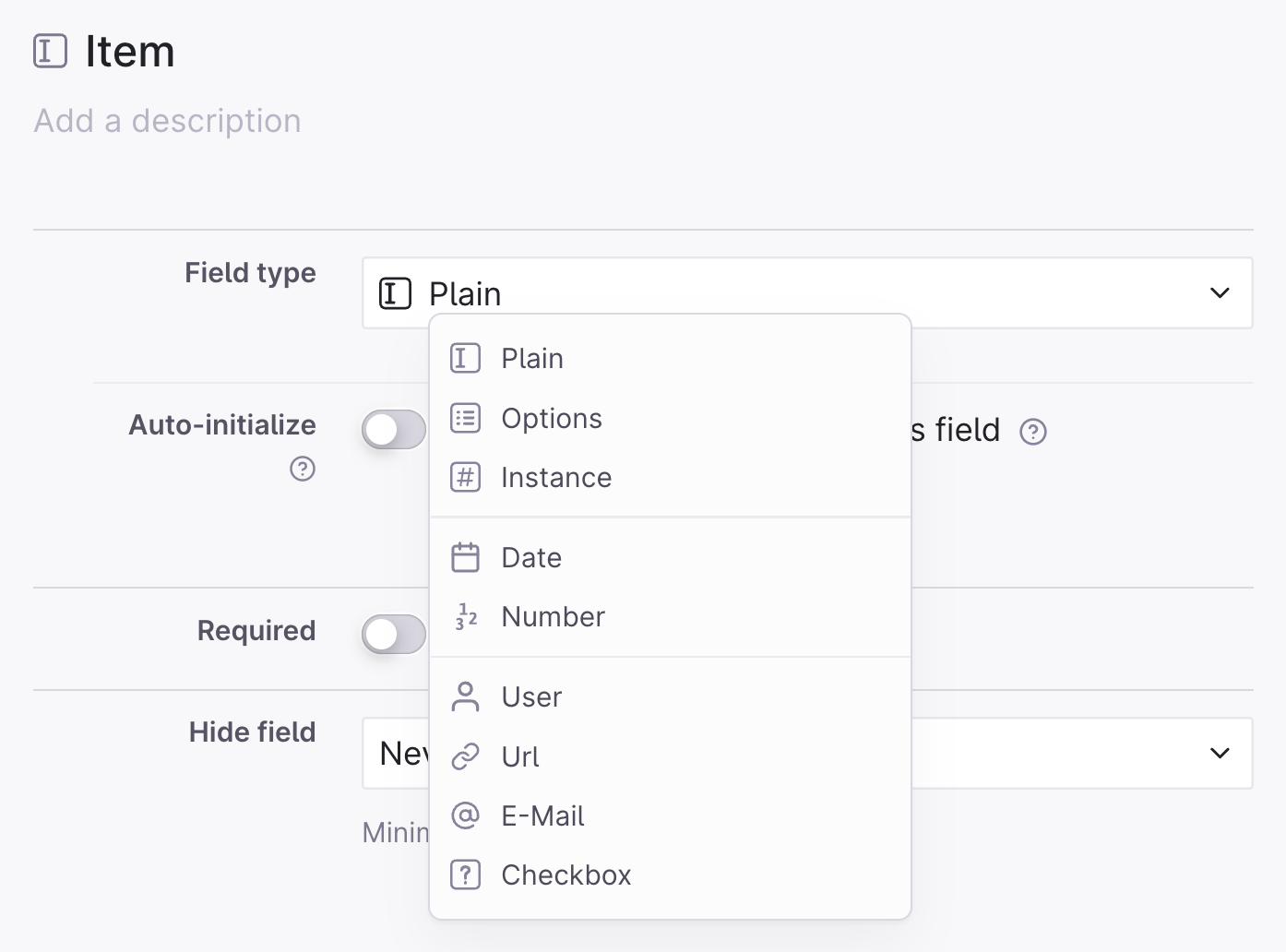Collapse the Field type dropdown chevron
The image size is (1286, 952).
click(1220, 293)
